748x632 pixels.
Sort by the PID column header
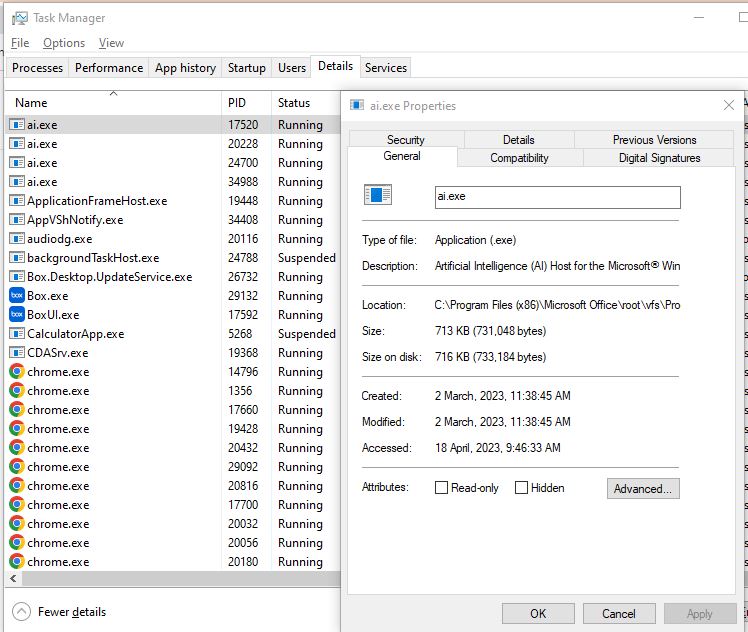[x=246, y=103]
